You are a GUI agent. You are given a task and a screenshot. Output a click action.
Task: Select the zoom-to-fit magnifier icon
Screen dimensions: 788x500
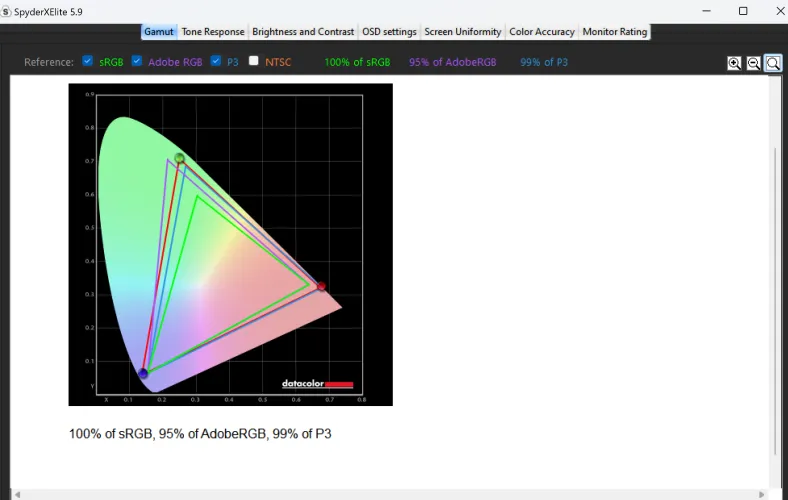tap(773, 63)
